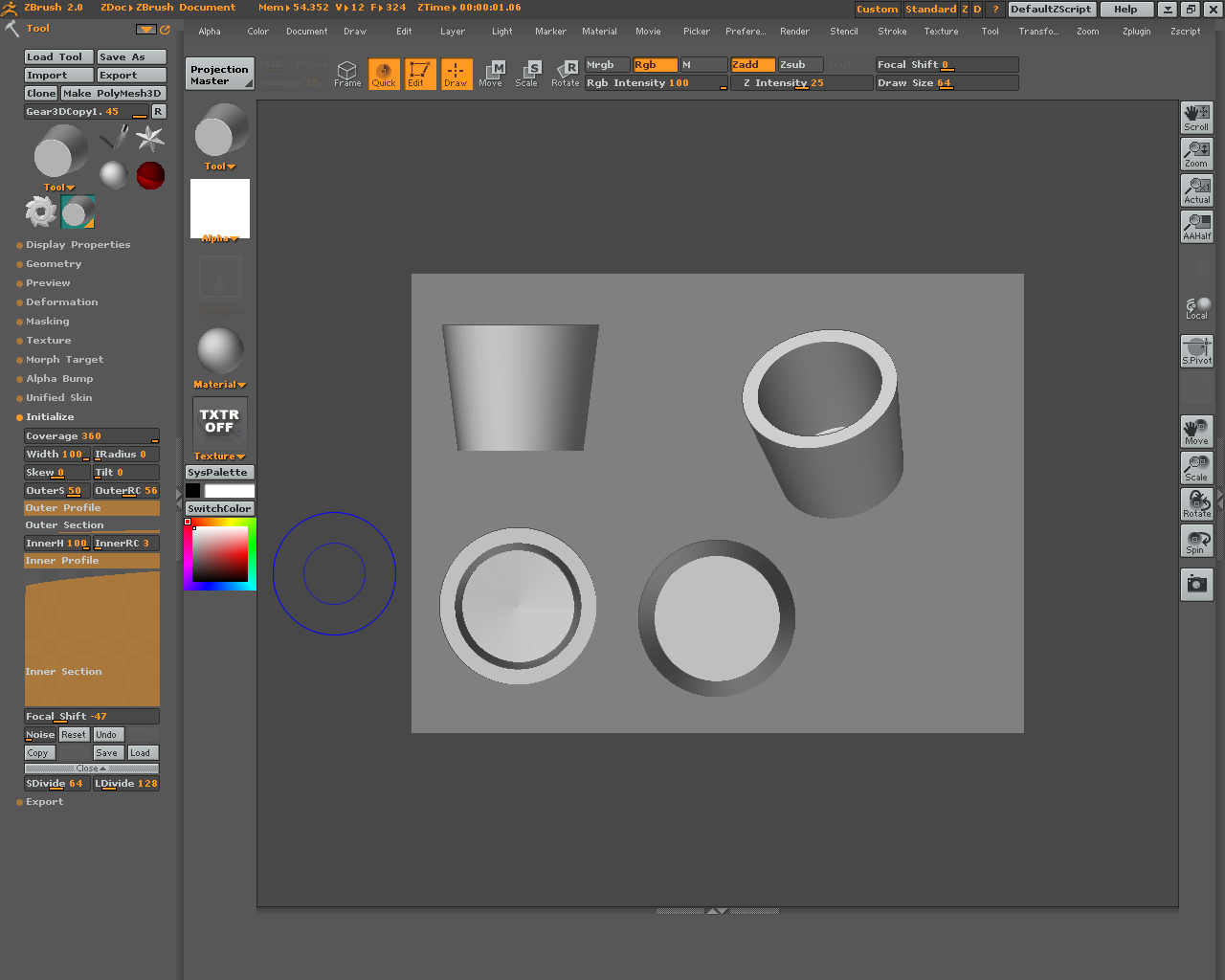Toggle the Zadd mode button
The image size is (1225, 980).
pyautogui.click(x=752, y=65)
